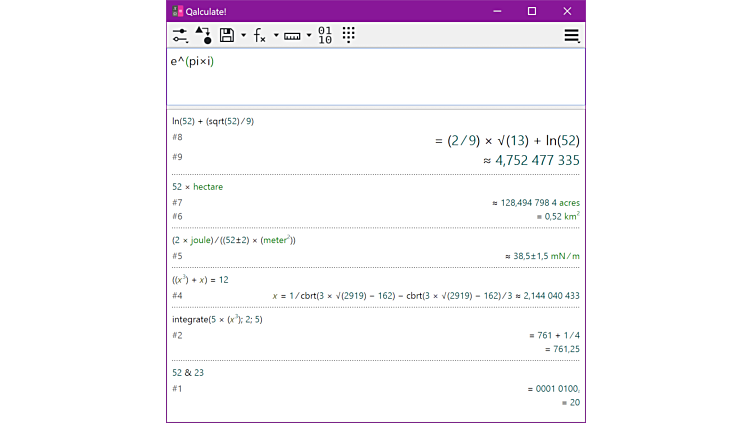Show the keypad dots icon
The height and width of the screenshot is (423, 752).
pyautogui.click(x=348, y=35)
